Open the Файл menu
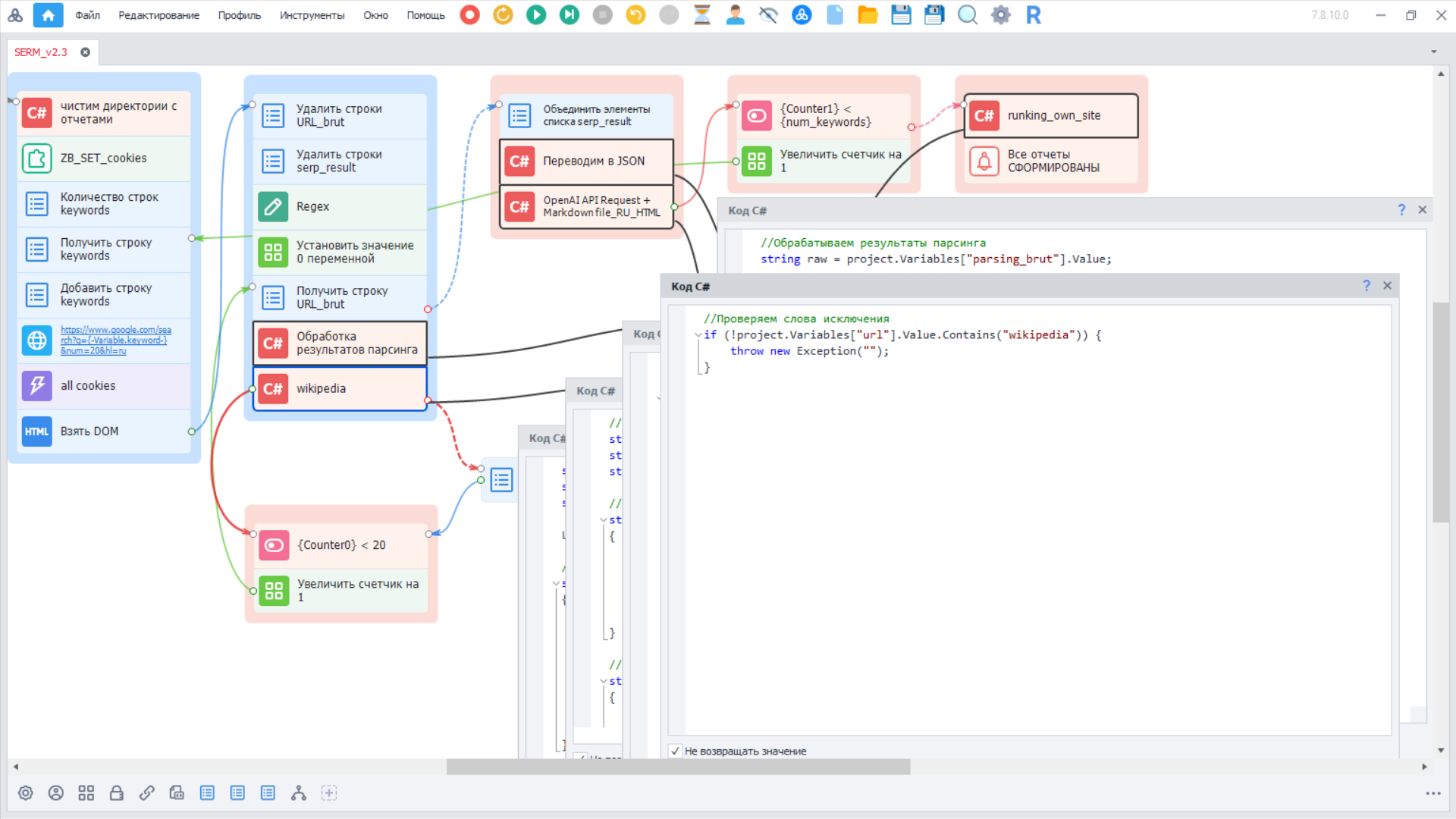This screenshot has width=1456, height=819. tap(88, 15)
